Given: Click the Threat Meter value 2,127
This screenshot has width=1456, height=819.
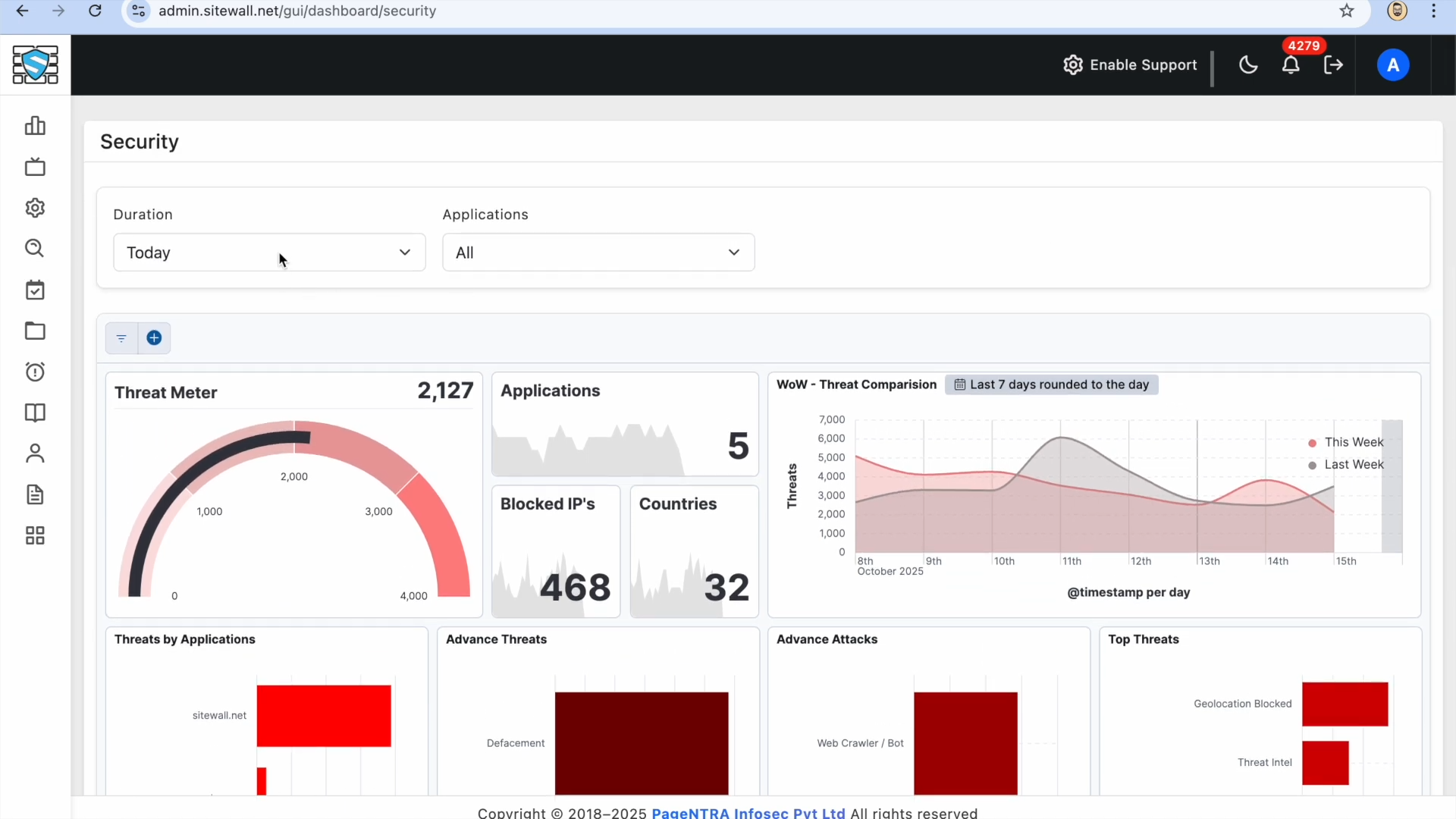Looking at the screenshot, I should point(445,391).
